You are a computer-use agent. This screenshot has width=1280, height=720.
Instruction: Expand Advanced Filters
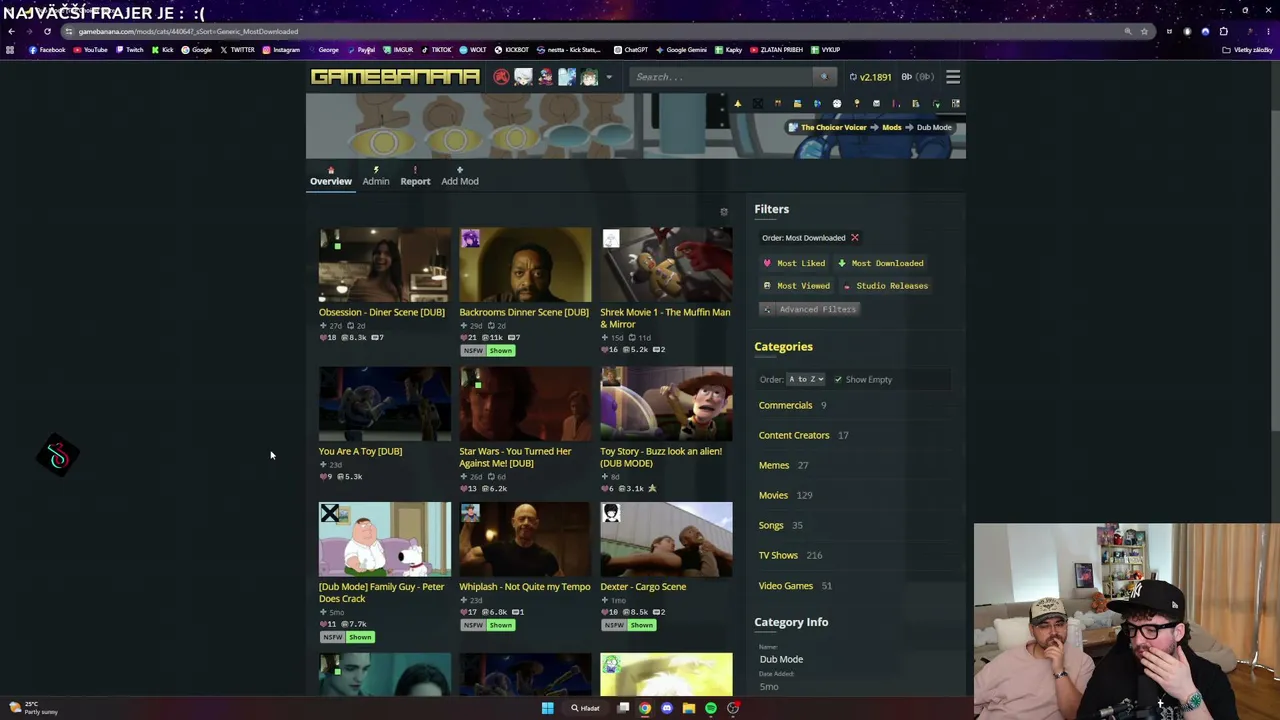[810, 309]
